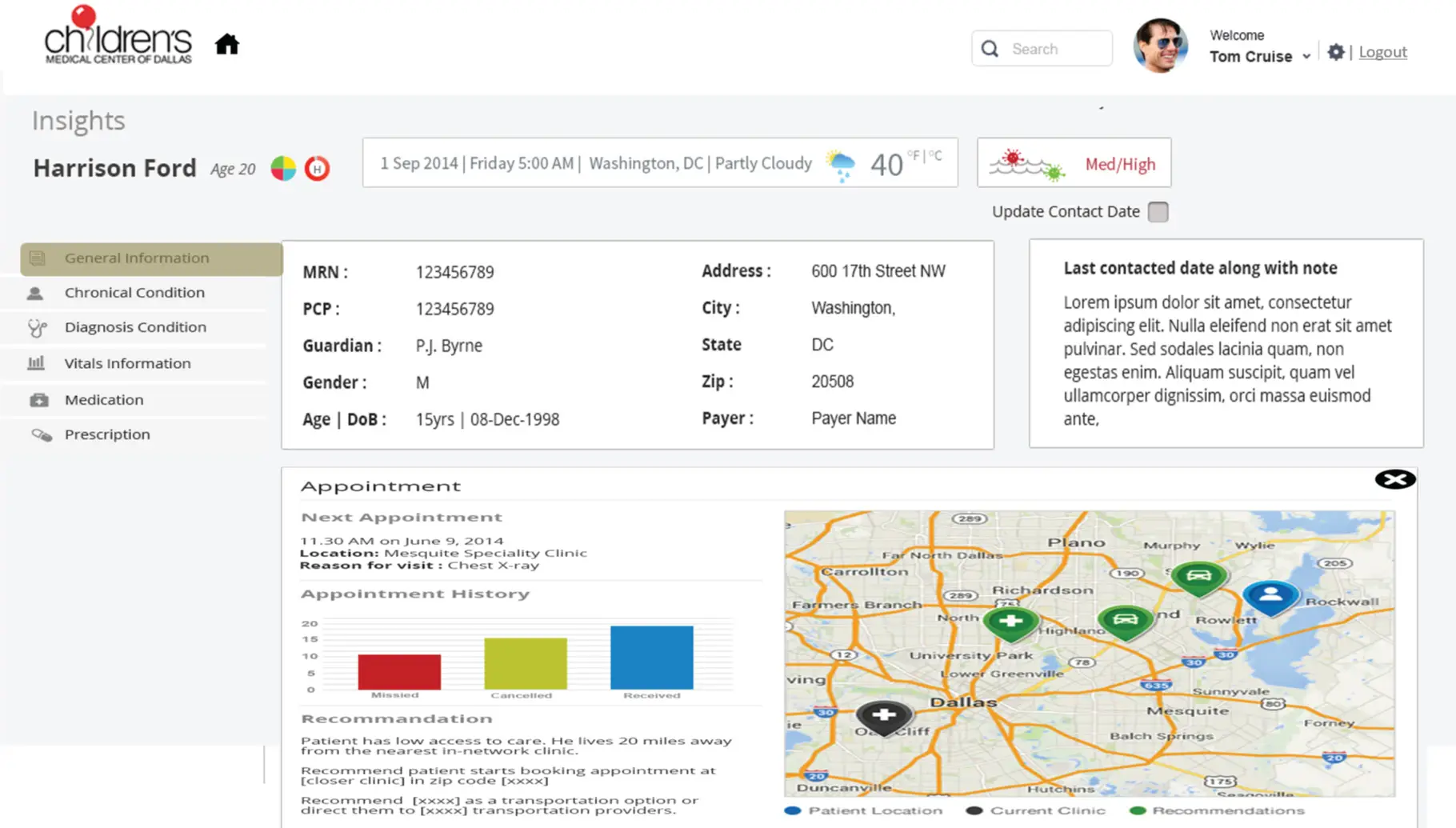Click the multicolor pie chart icon
Screen dimensions: 1456x828
(283, 169)
